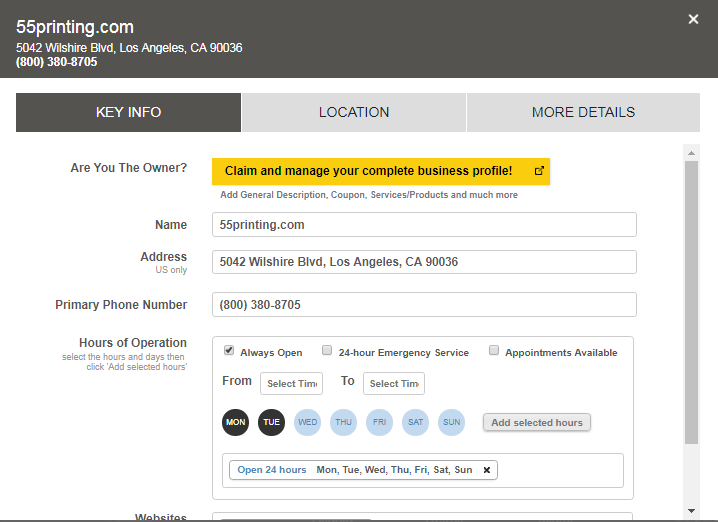718x522 pixels.
Task: Open the From time dropdown
Action: pyautogui.click(x=291, y=383)
